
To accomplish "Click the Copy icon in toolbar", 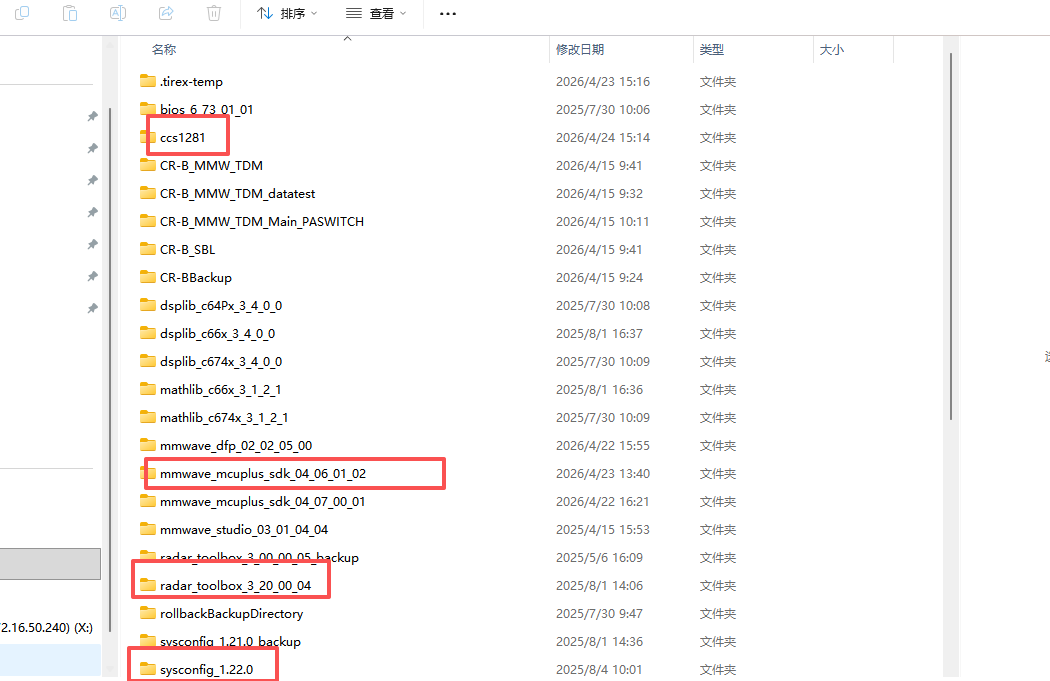I will coord(22,13).
